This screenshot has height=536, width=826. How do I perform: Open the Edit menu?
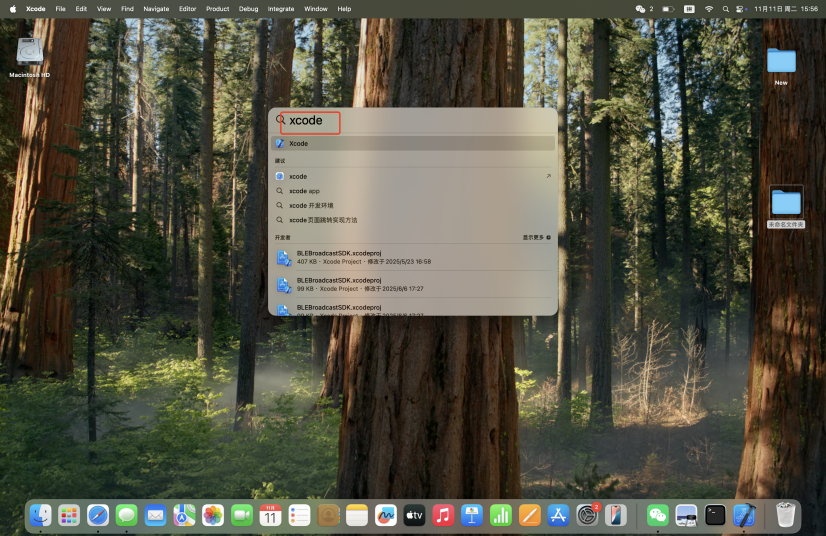(81, 9)
